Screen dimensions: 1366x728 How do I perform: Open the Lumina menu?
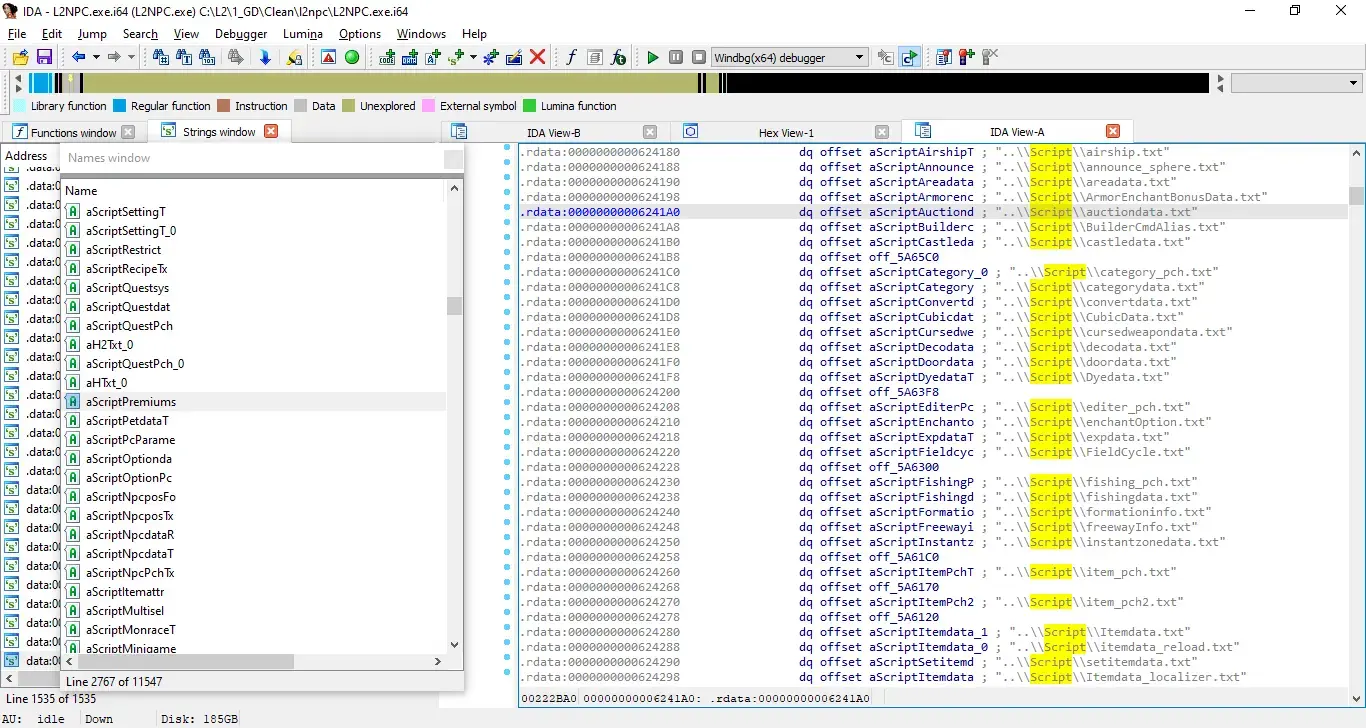(x=303, y=33)
